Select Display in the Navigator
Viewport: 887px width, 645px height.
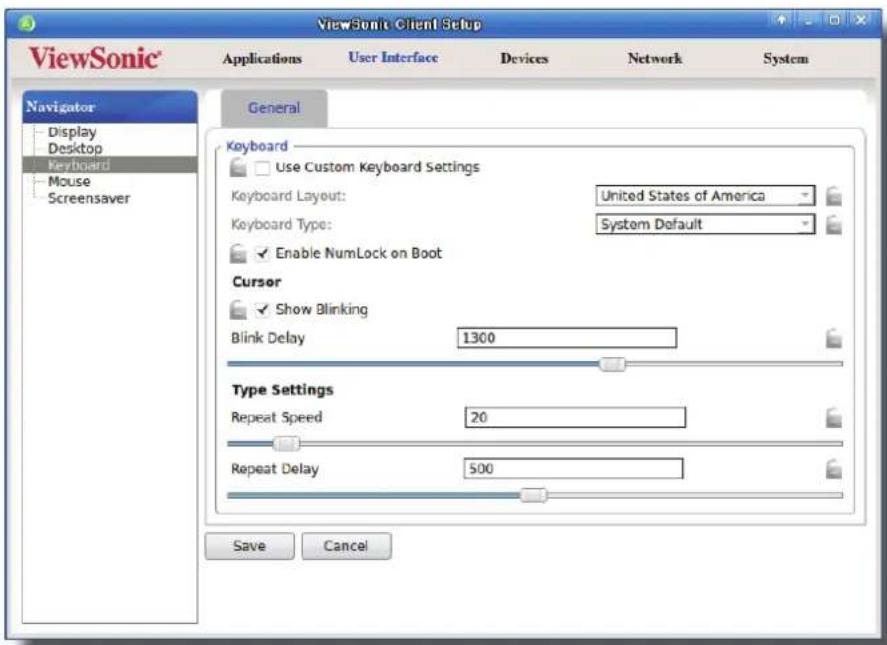pos(72,132)
